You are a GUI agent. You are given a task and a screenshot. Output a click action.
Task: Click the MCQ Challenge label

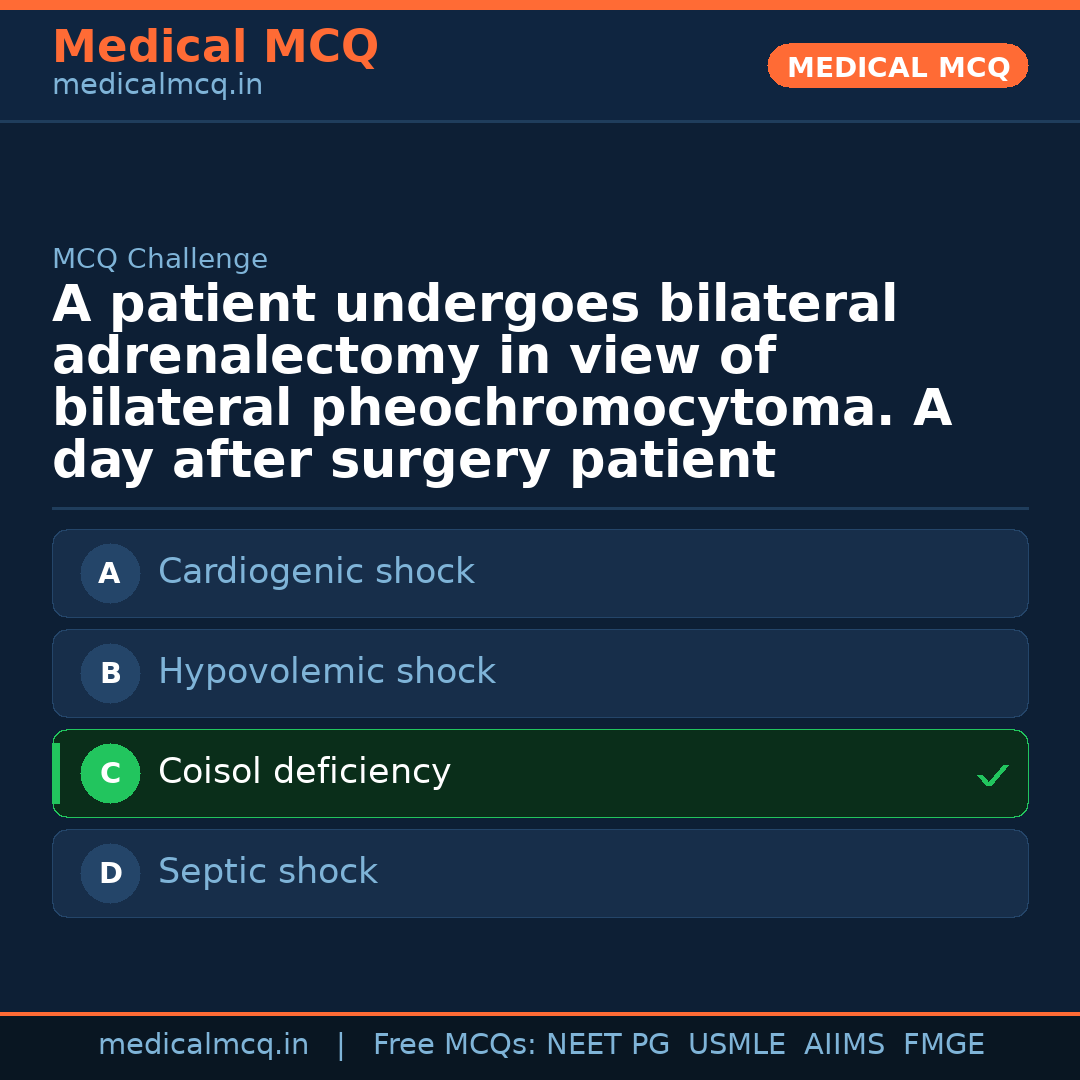160,260
